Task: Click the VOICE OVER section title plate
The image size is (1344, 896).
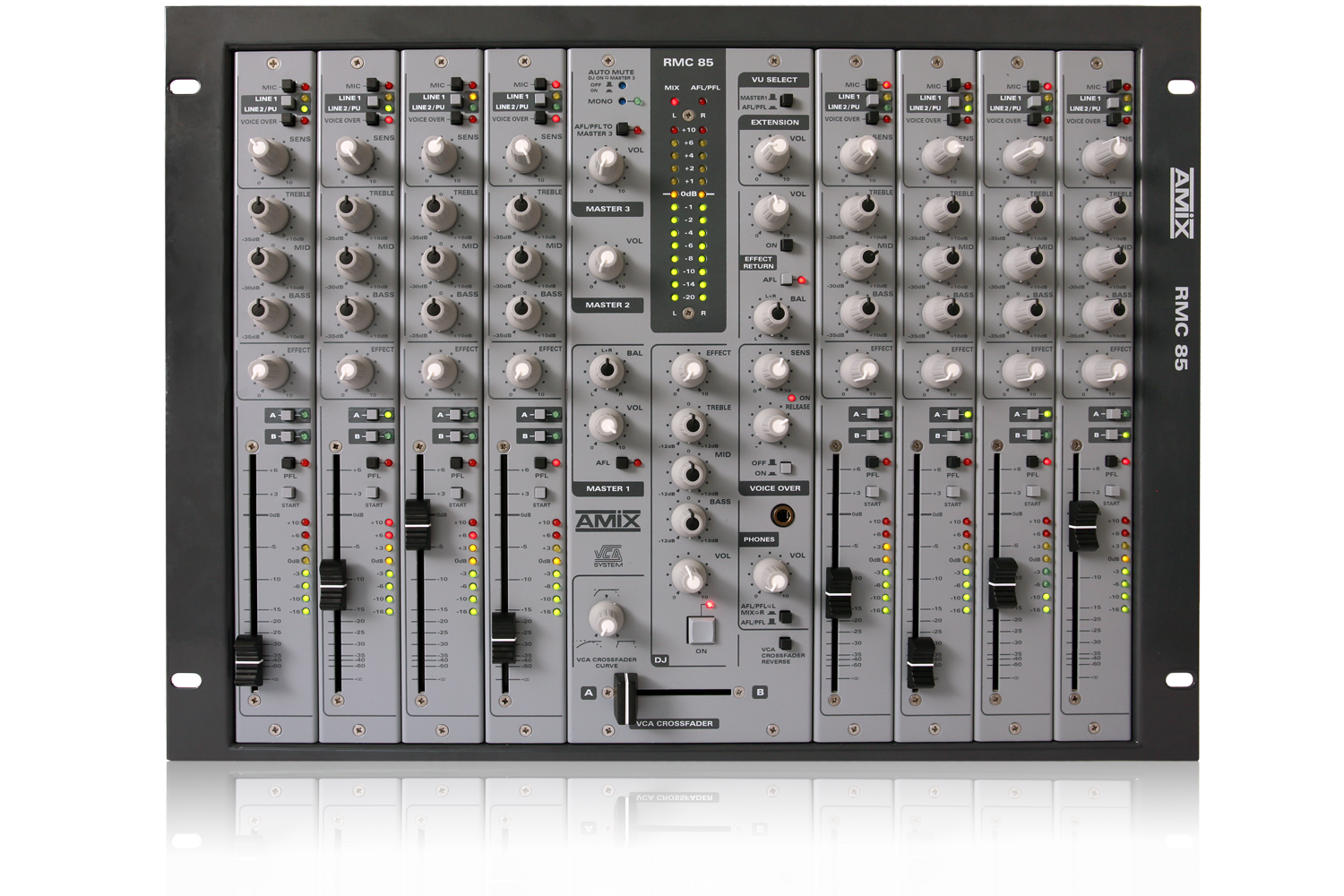Action: click(775, 488)
